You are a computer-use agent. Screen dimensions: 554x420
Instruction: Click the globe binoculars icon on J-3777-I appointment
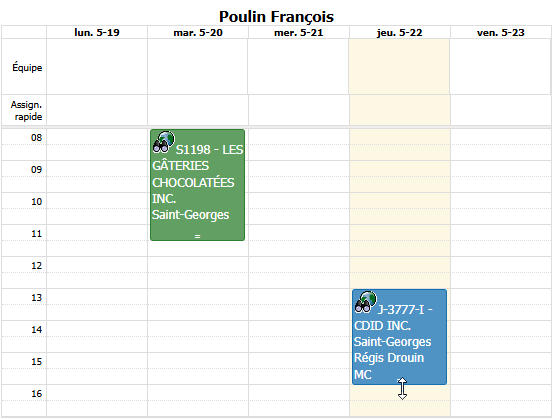tap(366, 302)
